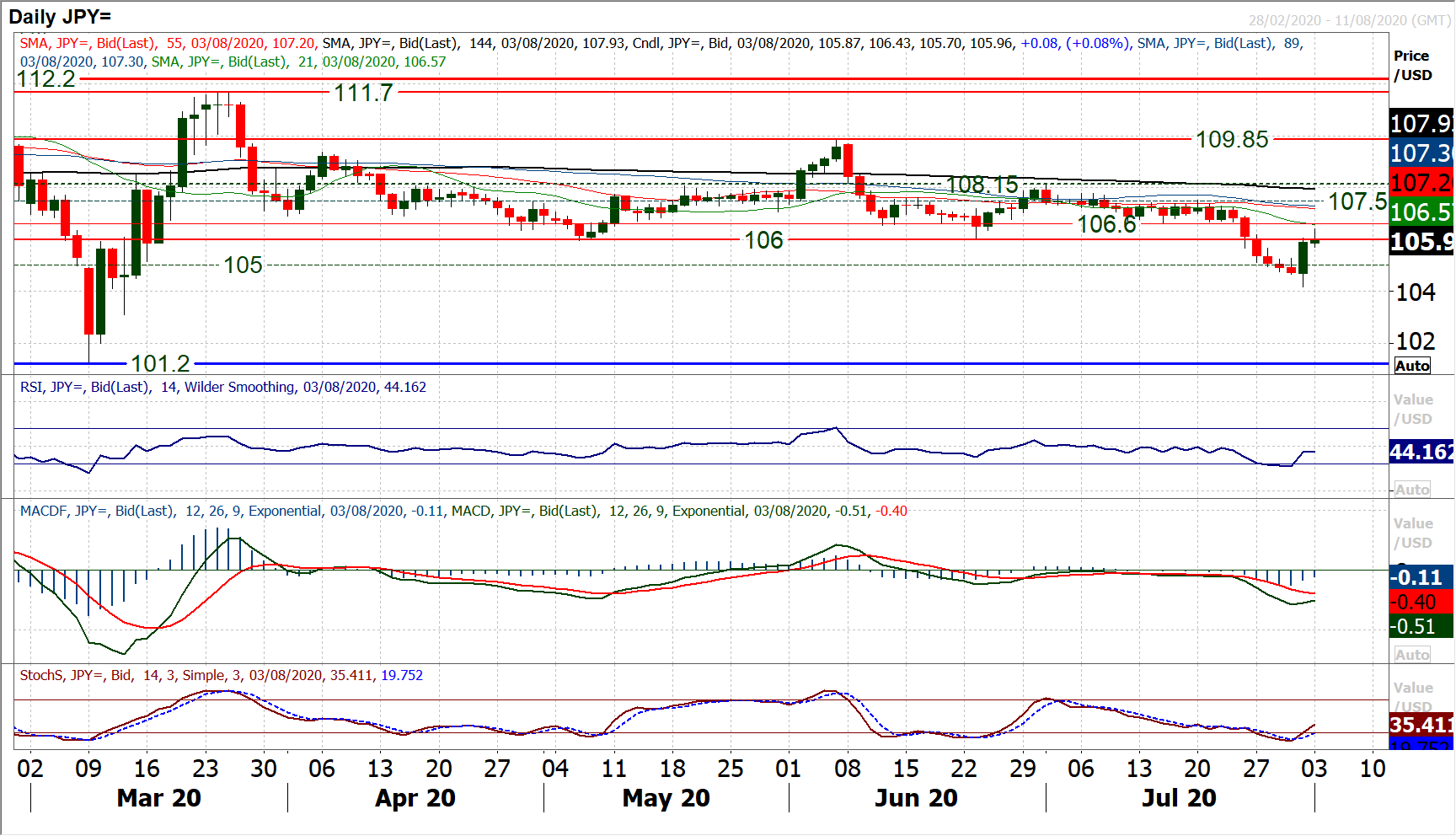Click the MACD -0.40 red value tag
This screenshot has height=836, width=1456.
(1421, 603)
